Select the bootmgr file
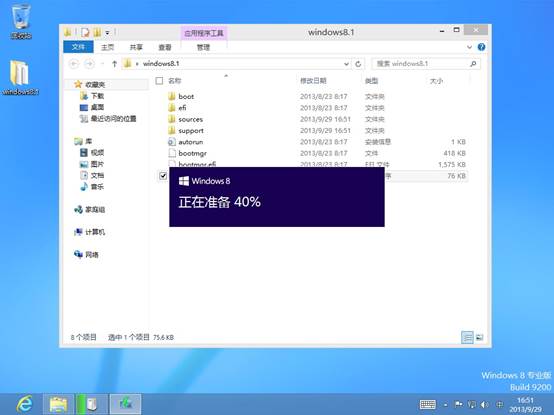Screen dimensions: 554x415 192,153
